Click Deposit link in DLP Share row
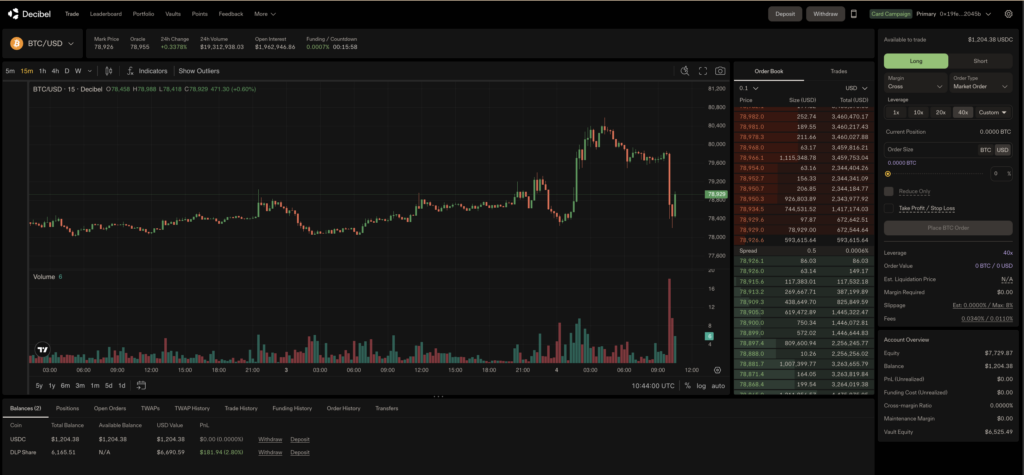 300,452
